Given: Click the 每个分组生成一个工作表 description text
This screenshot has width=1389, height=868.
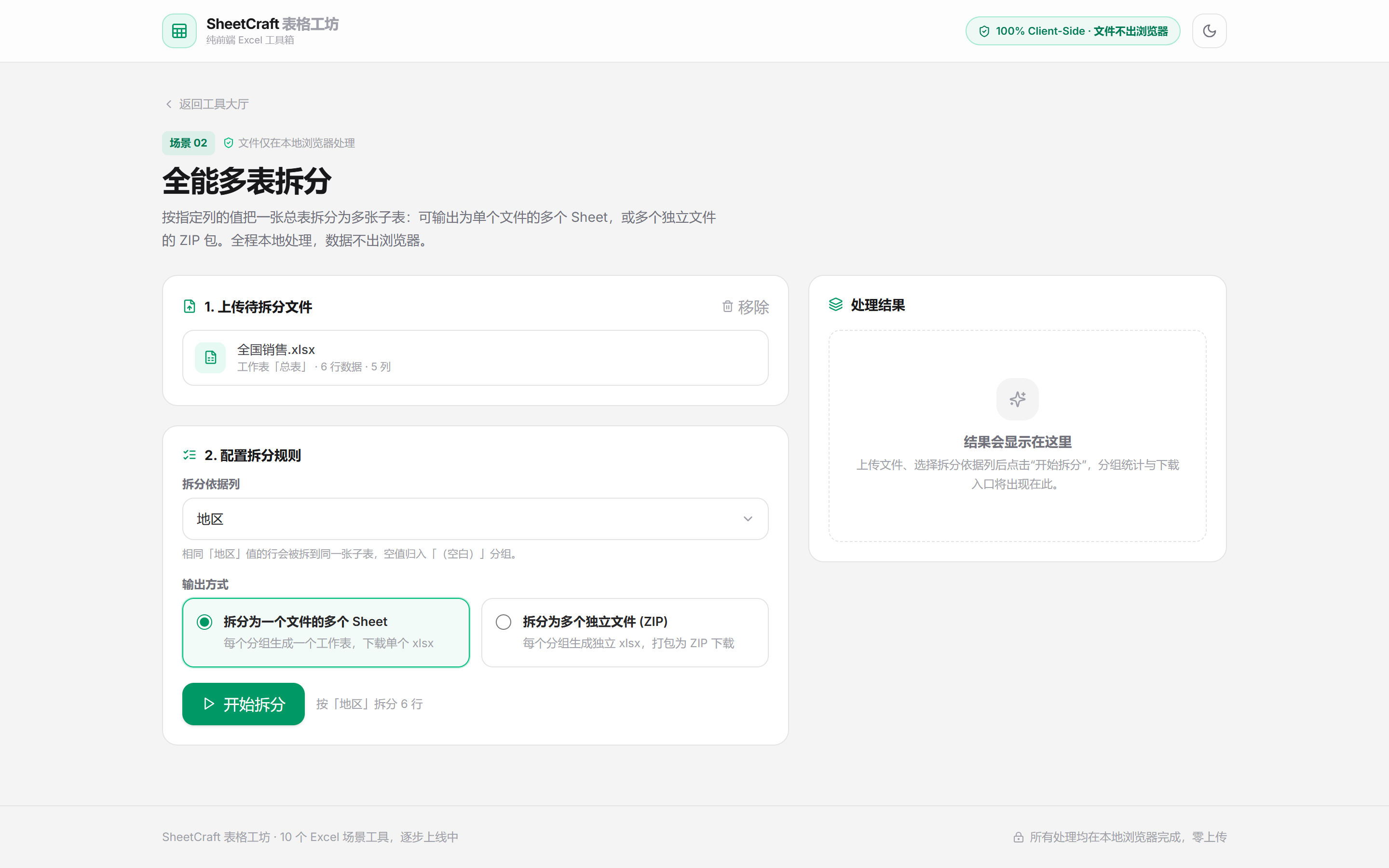Looking at the screenshot, I should click(328, 643).
